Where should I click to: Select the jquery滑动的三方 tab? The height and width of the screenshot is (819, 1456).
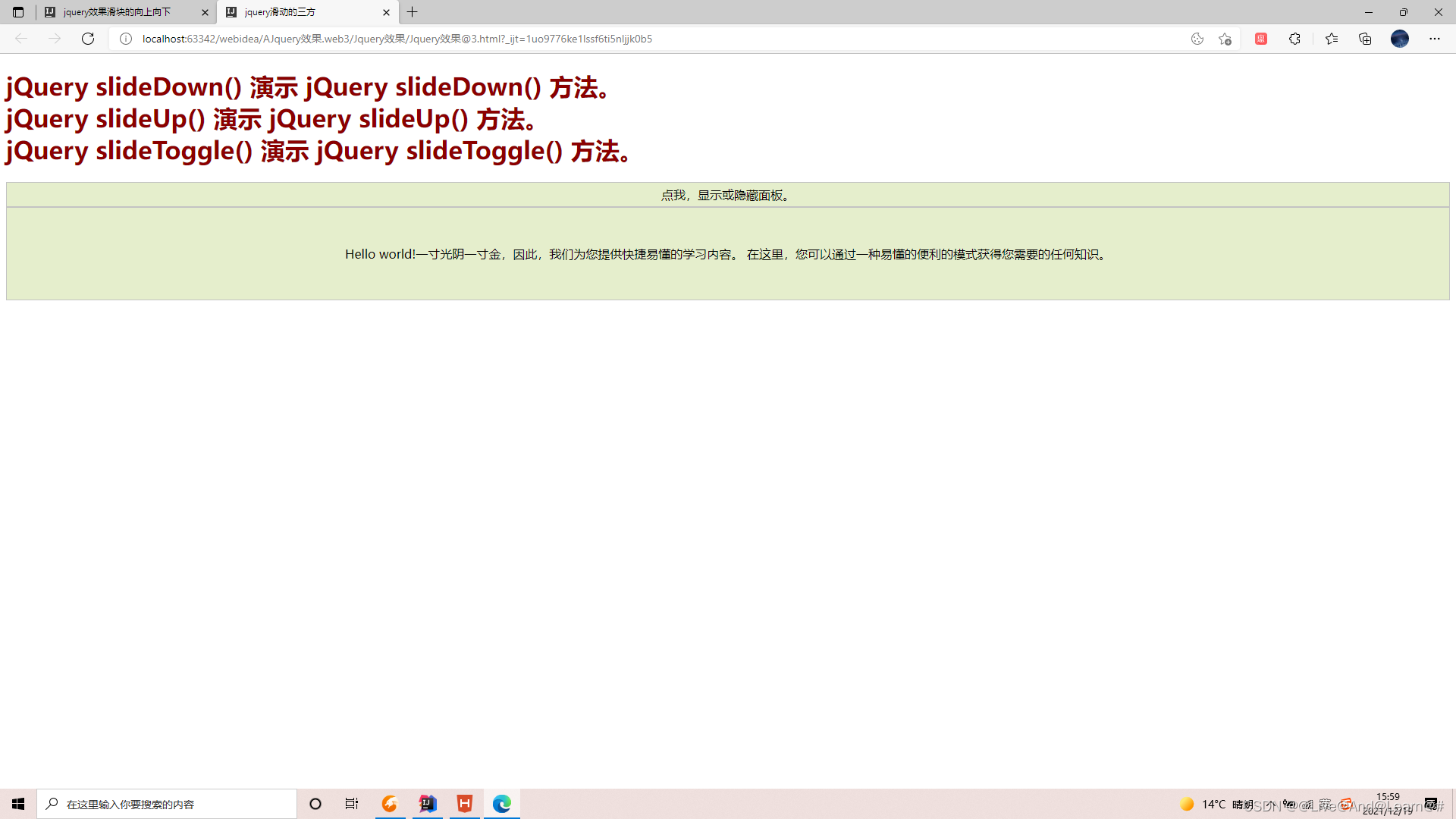coord(307,12)
